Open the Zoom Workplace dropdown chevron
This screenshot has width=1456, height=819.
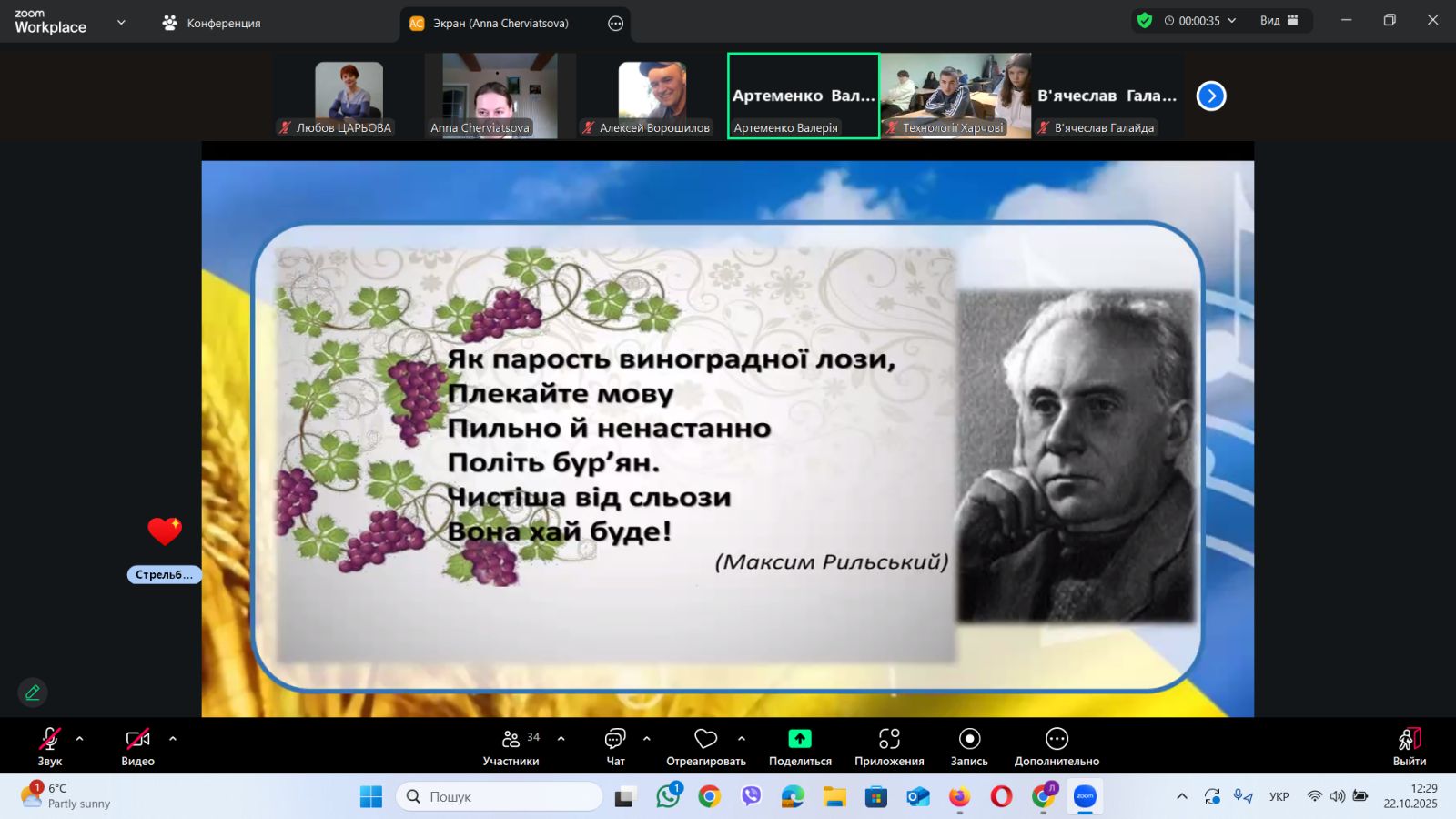pos(121,23)
